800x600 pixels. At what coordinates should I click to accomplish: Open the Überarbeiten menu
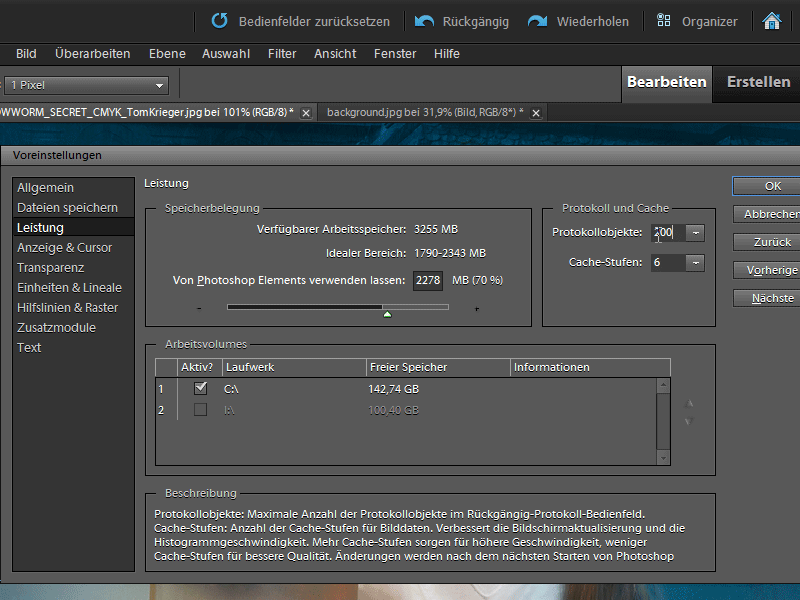pyautogui.click(x=92, y=54)
